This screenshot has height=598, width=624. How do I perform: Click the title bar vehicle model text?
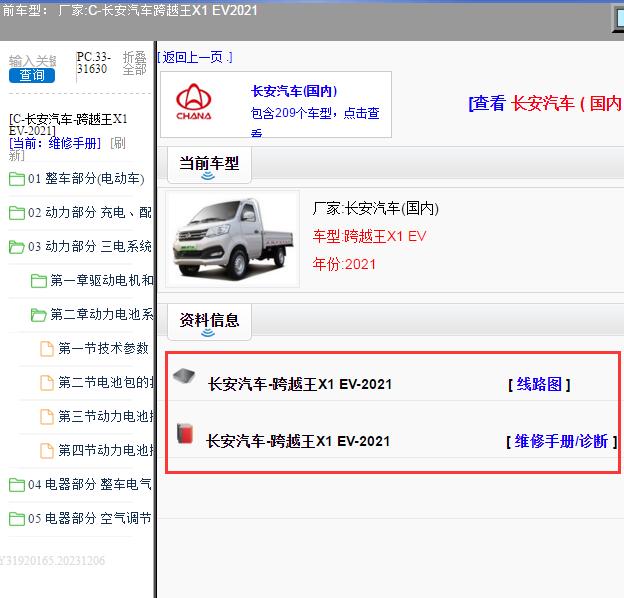tap(129, 10)
